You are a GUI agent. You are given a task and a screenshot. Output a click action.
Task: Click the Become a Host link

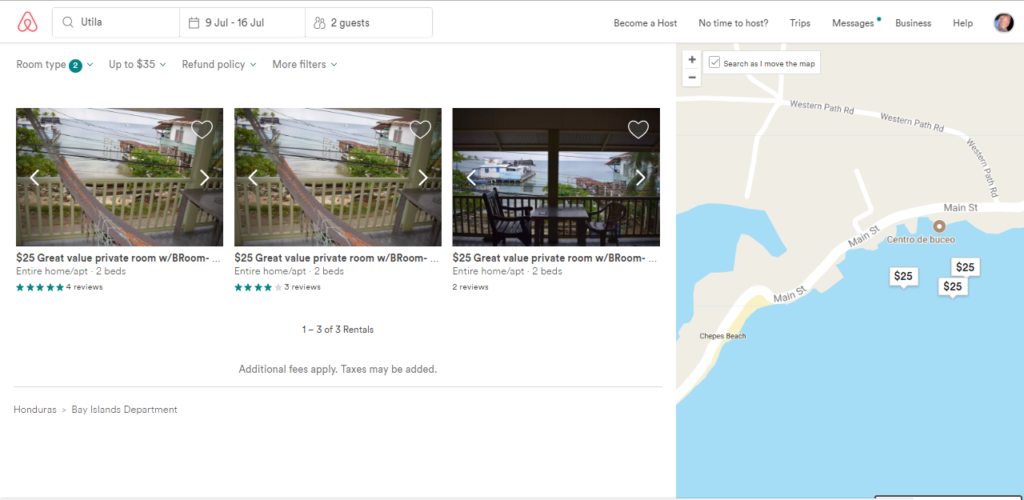[x=645, y=23]
